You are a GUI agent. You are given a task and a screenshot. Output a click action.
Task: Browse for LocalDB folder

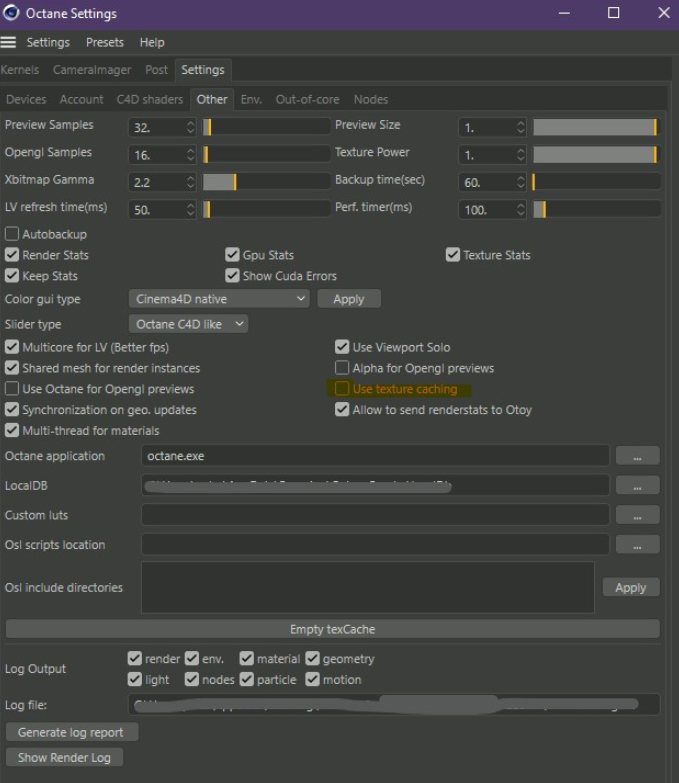(637, 485)
